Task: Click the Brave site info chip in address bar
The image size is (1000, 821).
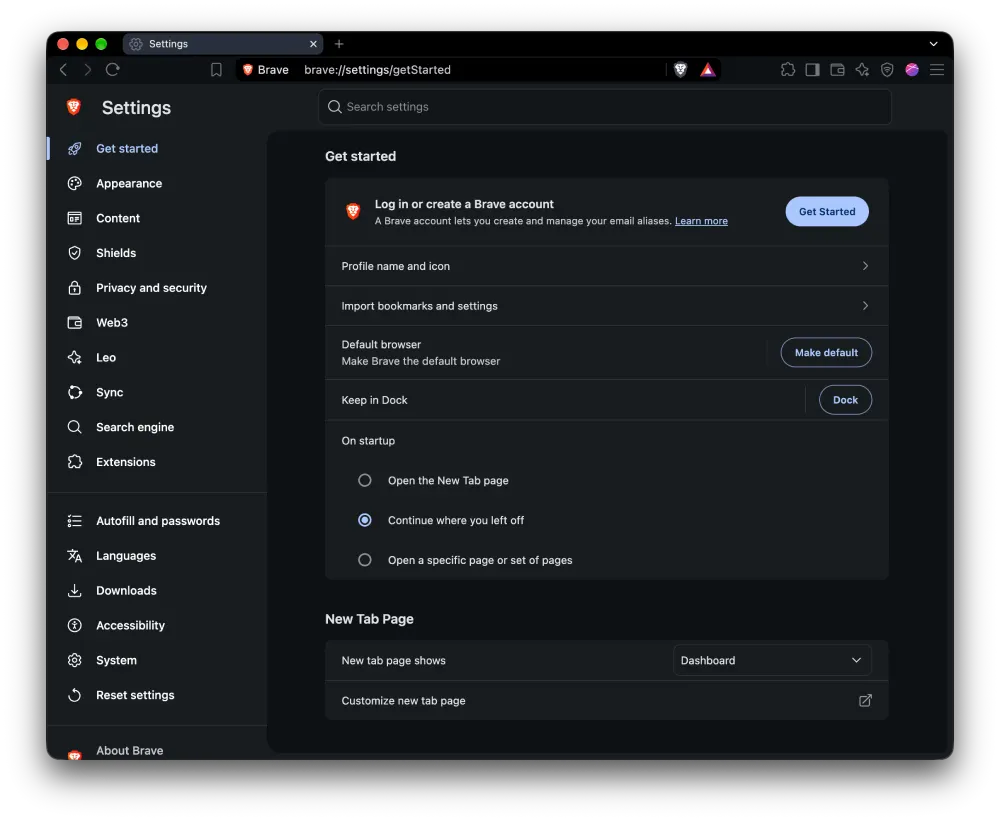Action: (x=266, y=70)
